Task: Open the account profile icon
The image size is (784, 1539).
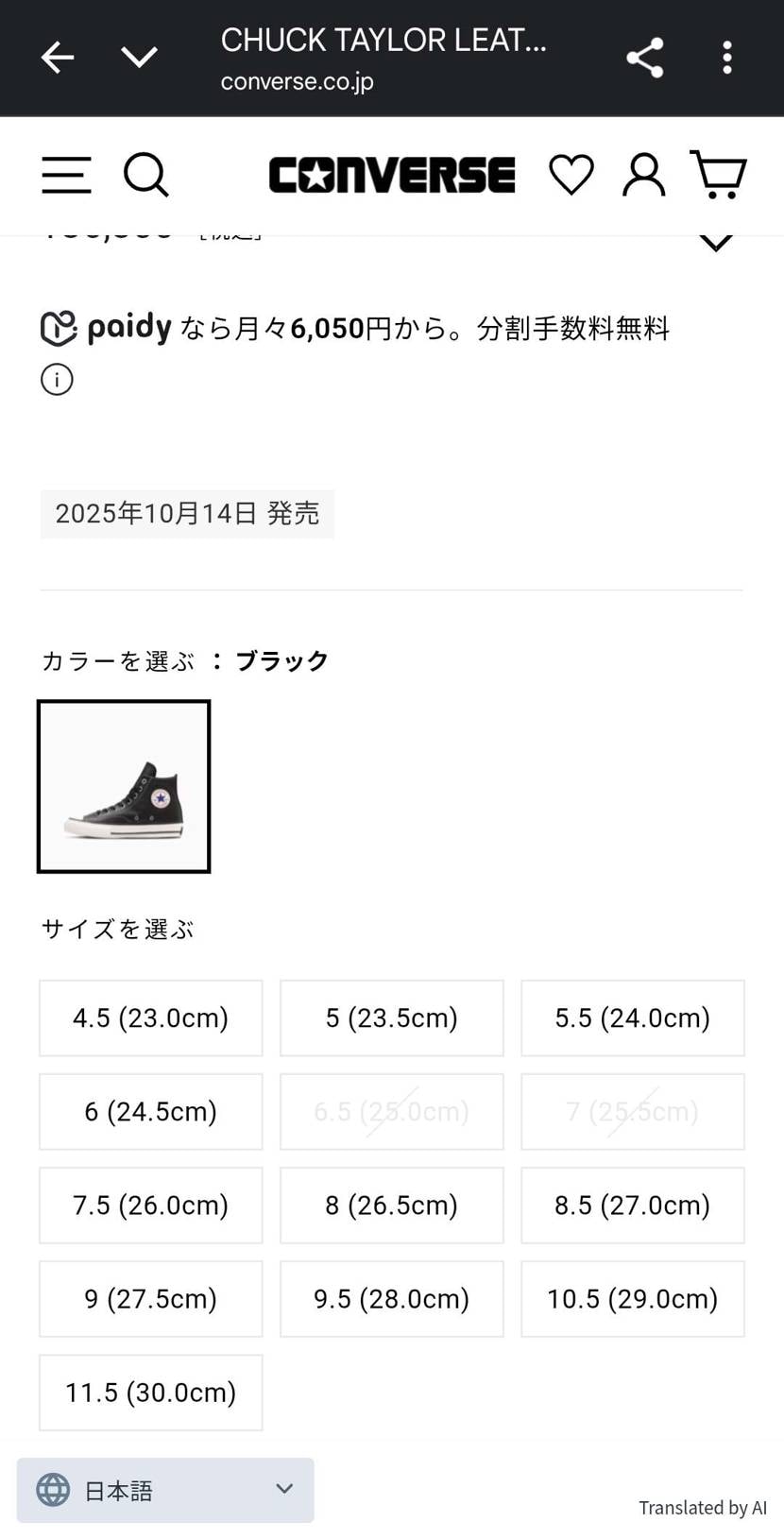Action: (x=643, y=175)
